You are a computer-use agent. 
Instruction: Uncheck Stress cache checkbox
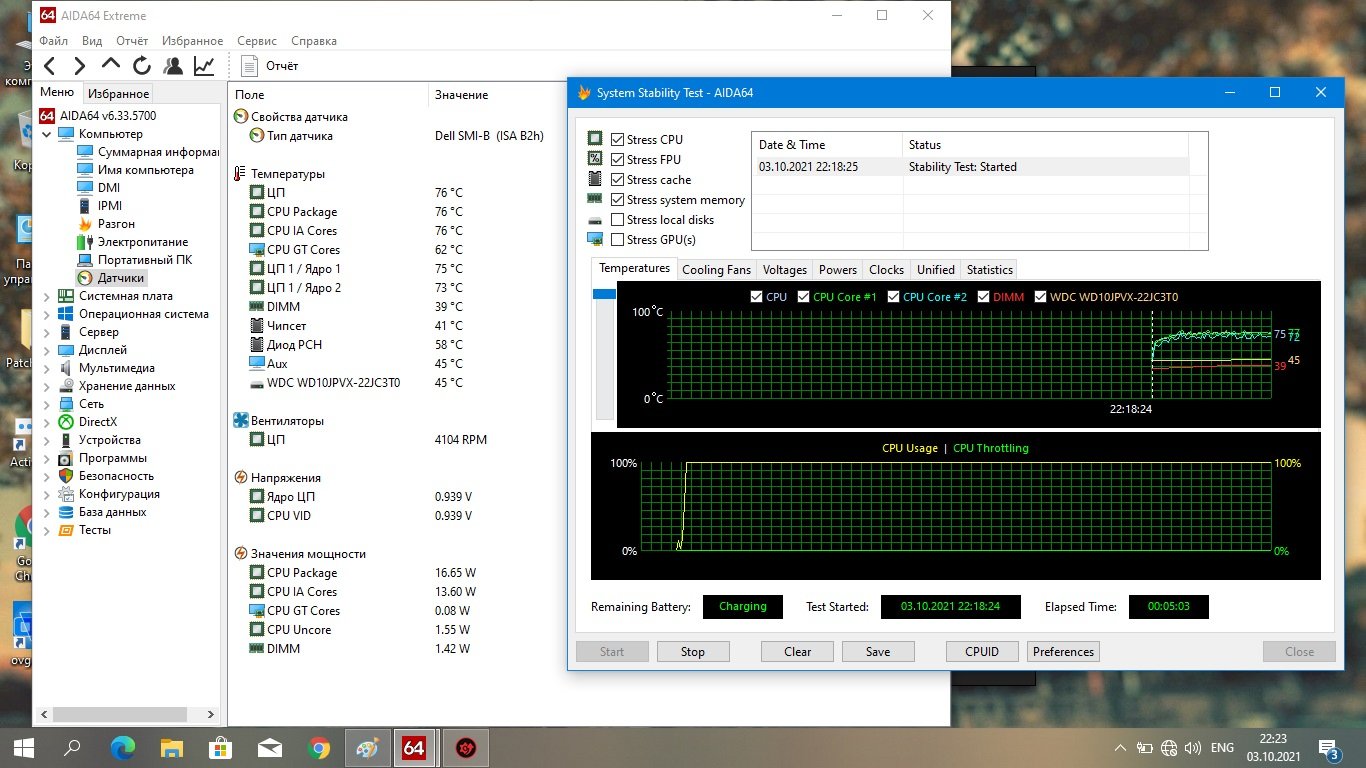[x=618, y=180]
